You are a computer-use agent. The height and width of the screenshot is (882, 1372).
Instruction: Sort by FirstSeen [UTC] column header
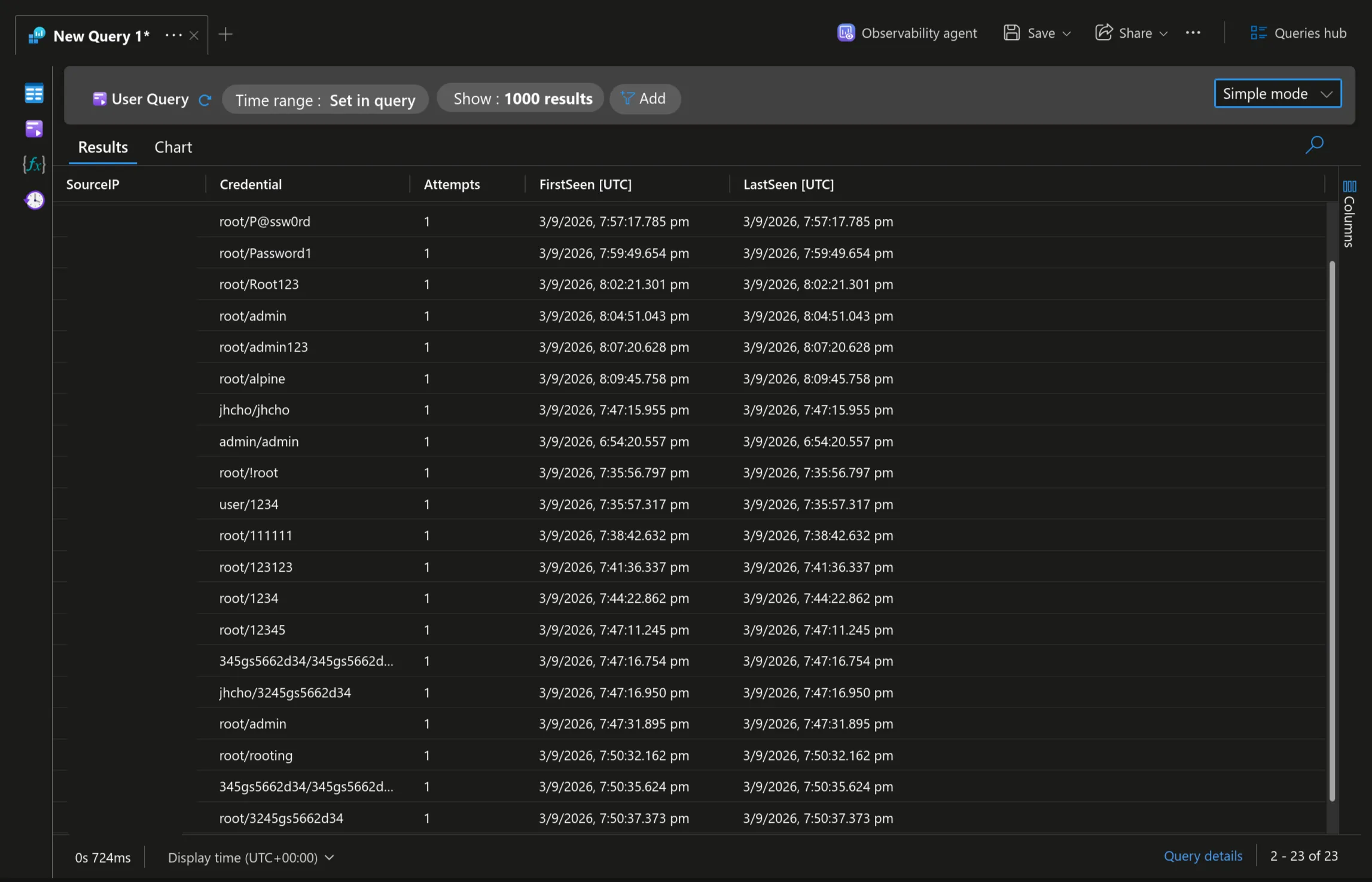coord(585,184)
